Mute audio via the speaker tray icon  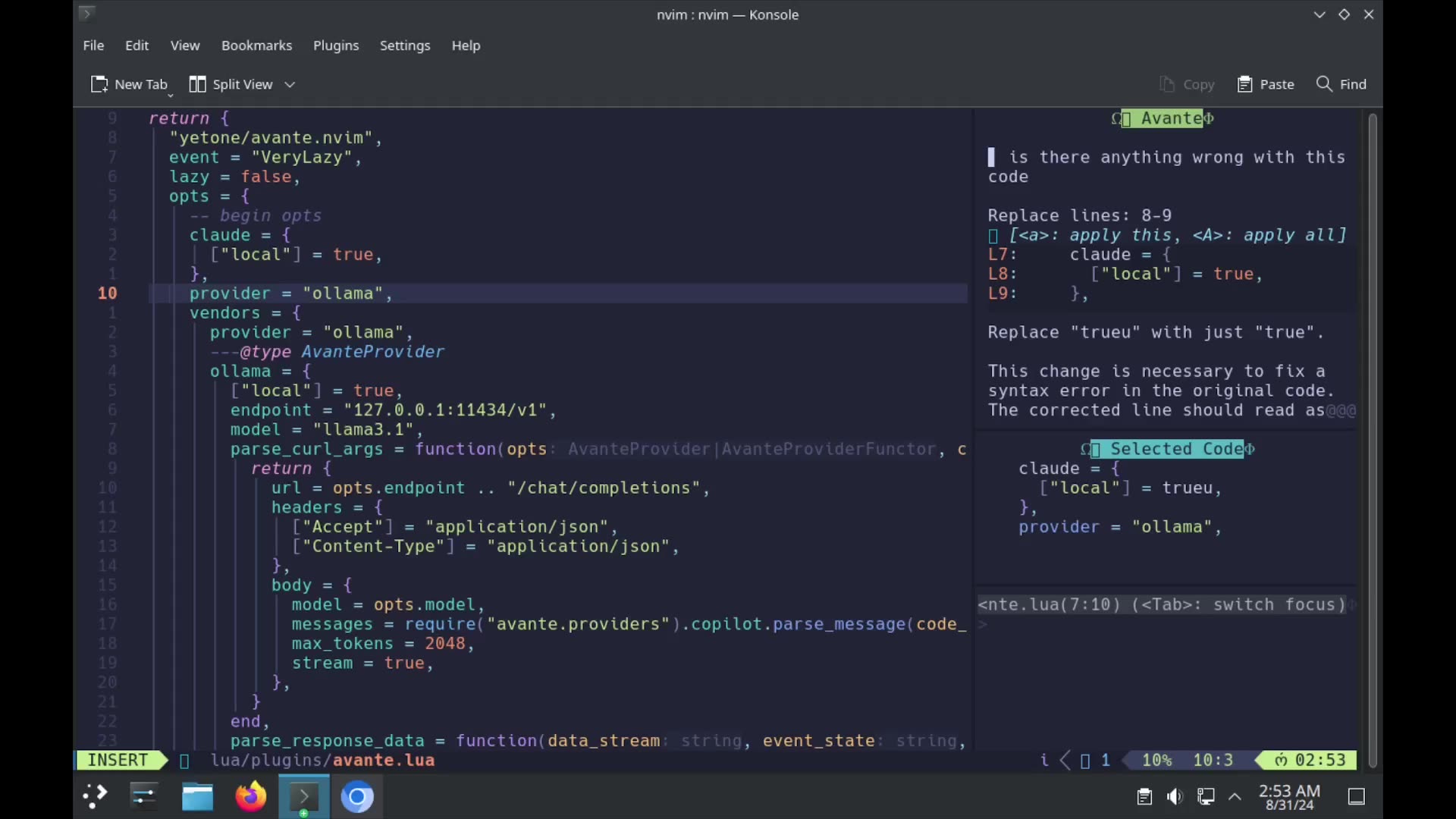[x=1174, y=796]
